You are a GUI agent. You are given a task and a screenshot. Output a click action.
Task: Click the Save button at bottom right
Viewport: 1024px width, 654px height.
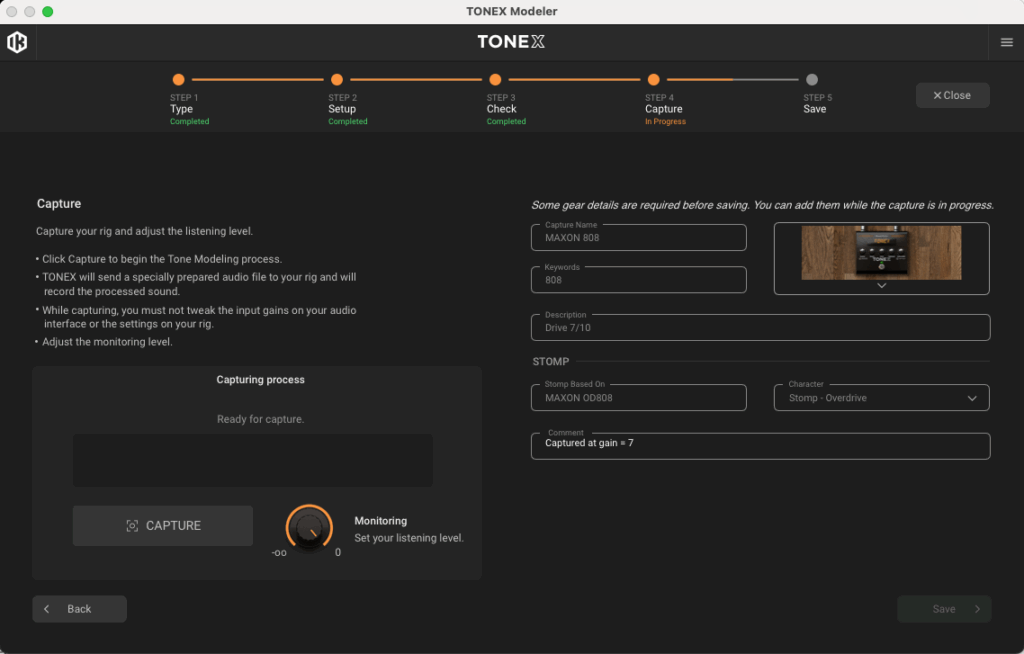pyautogui.click(x=944, y=609)
